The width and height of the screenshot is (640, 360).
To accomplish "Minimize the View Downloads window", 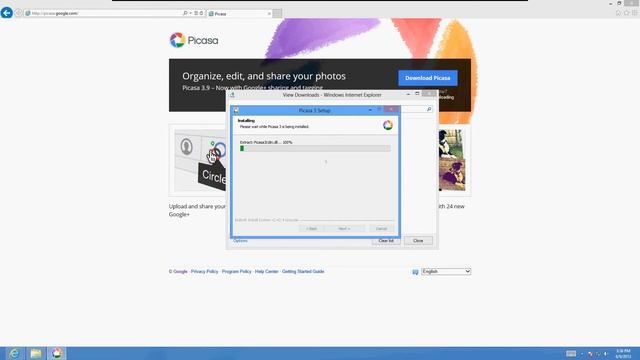I will tap(408, 94).
